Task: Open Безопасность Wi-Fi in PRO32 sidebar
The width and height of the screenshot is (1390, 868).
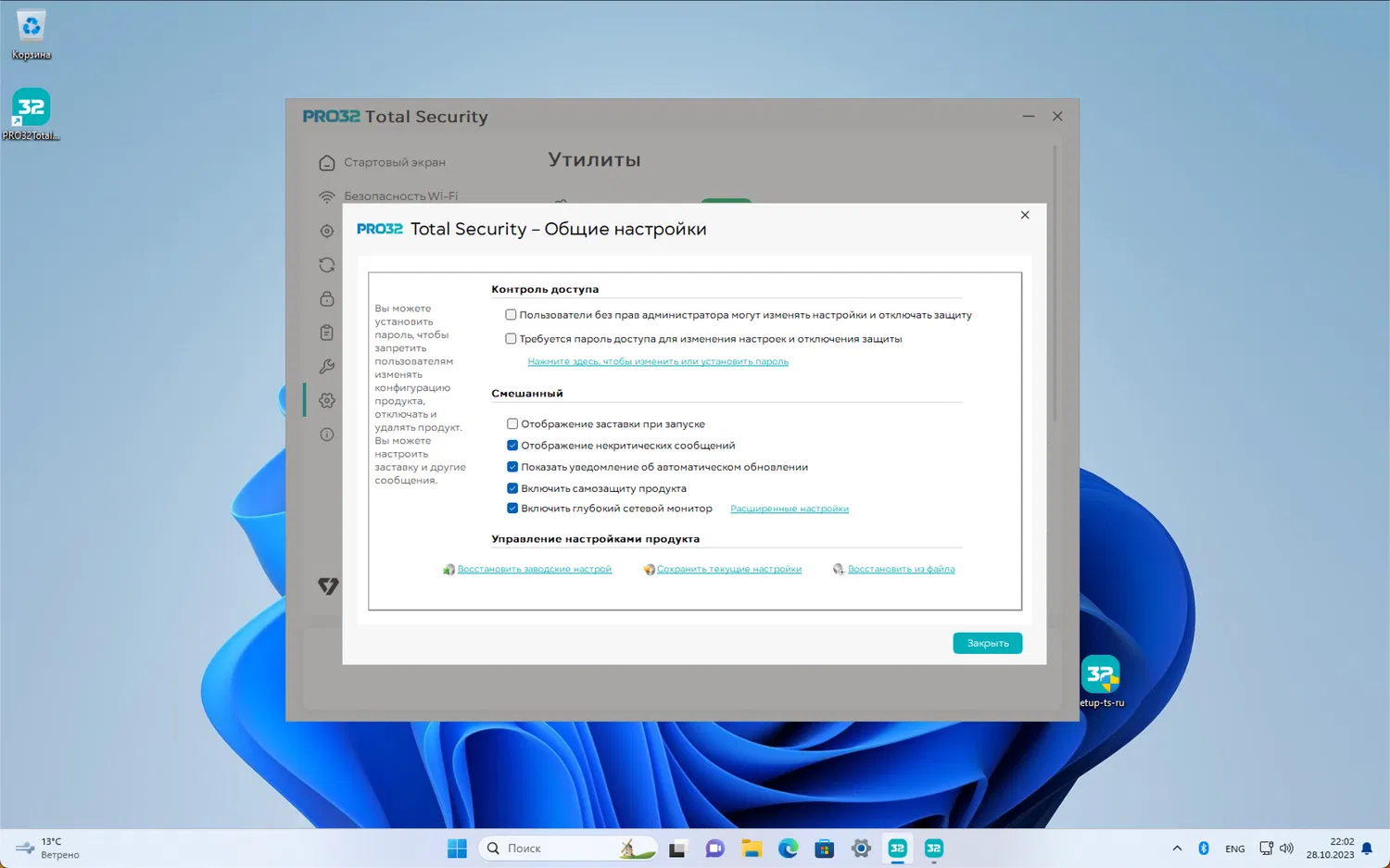Action: (388, 196)
